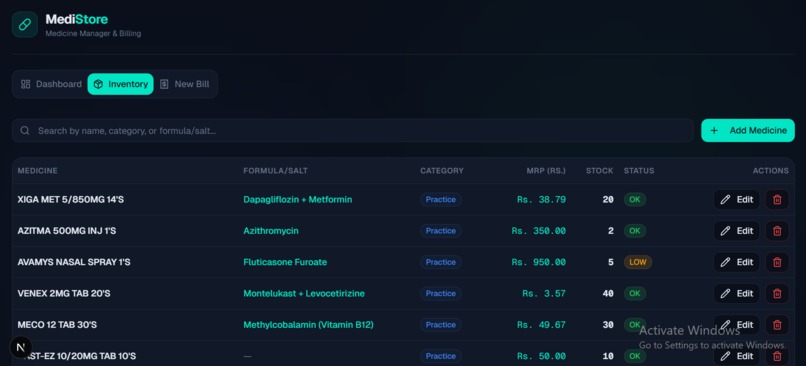806x366 pixels.
Task: Open the Dashboard tab
Action: (51, 84)
